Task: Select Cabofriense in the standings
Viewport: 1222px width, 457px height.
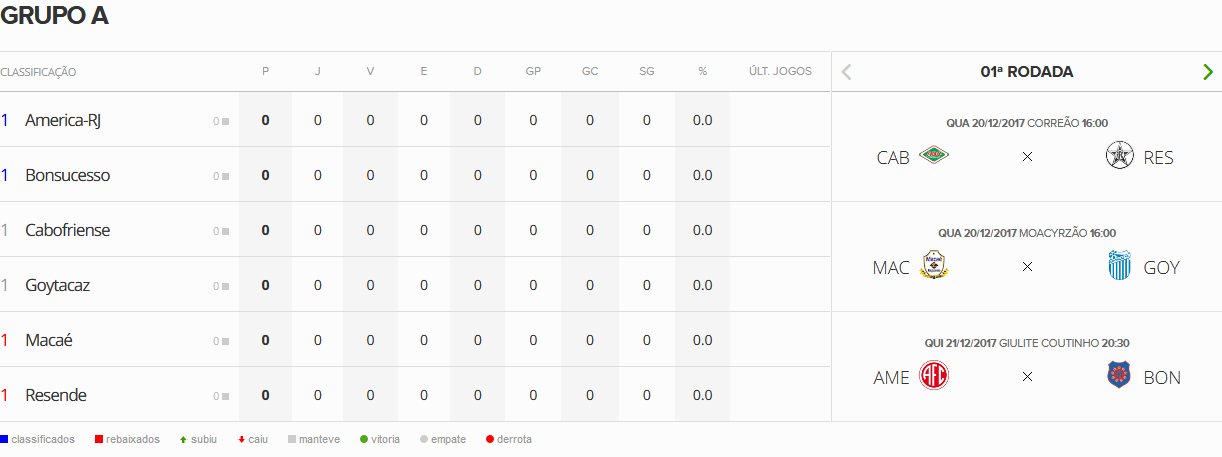Action: (x=67, y=230)
